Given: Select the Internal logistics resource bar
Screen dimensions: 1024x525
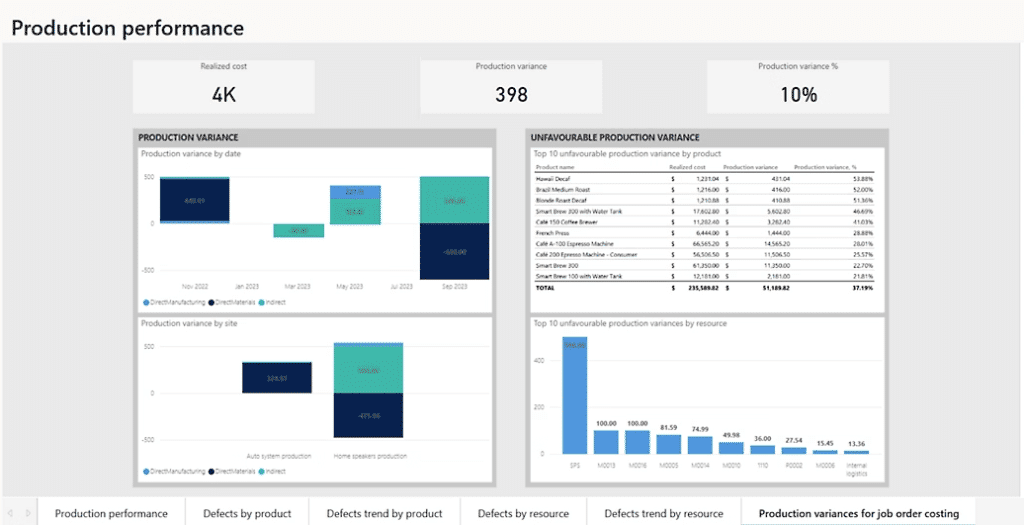Looking at the screenshot, I should 857,453.
